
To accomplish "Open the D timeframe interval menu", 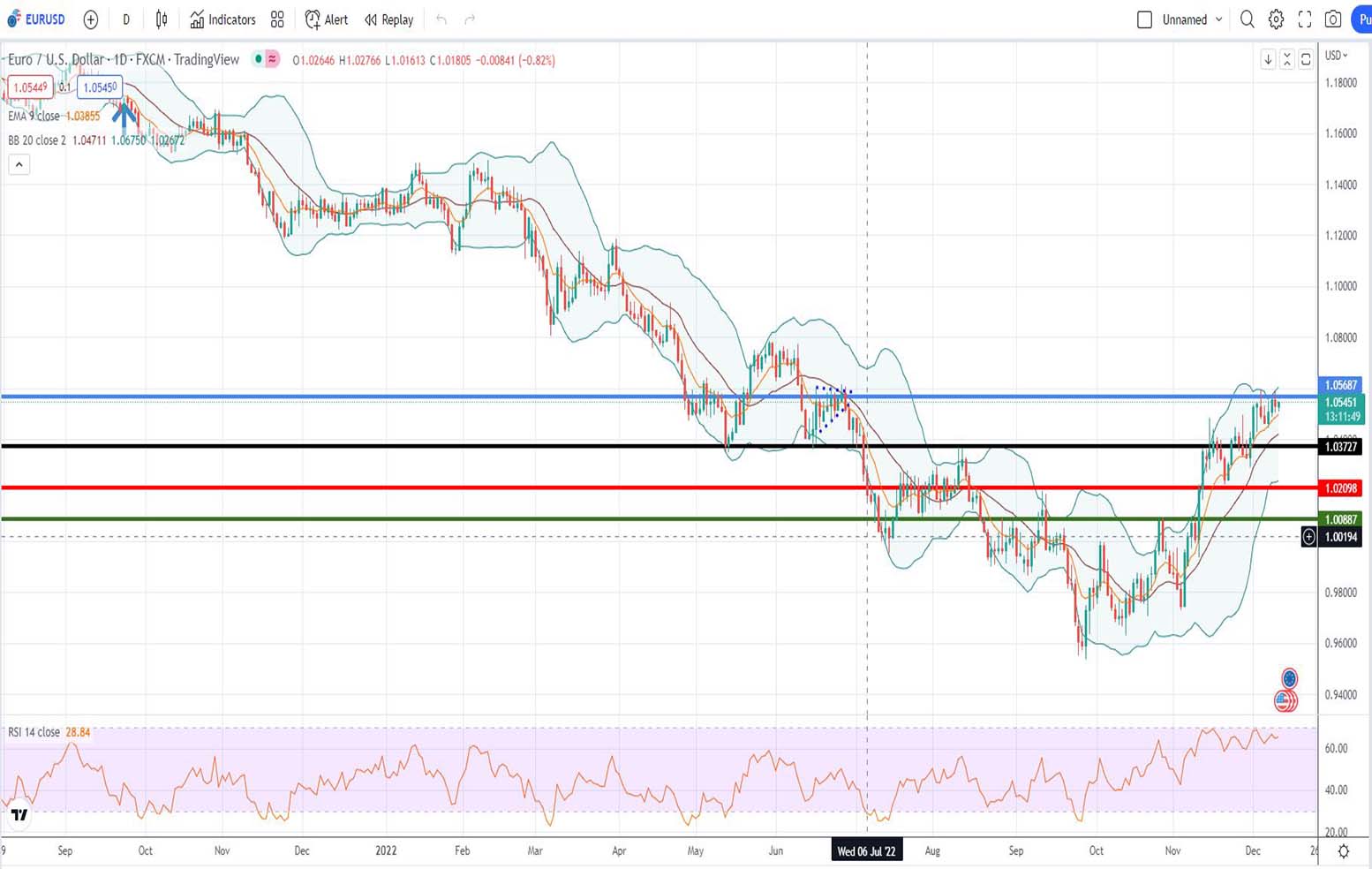I will pyautogui.click(x=126, y=19).
